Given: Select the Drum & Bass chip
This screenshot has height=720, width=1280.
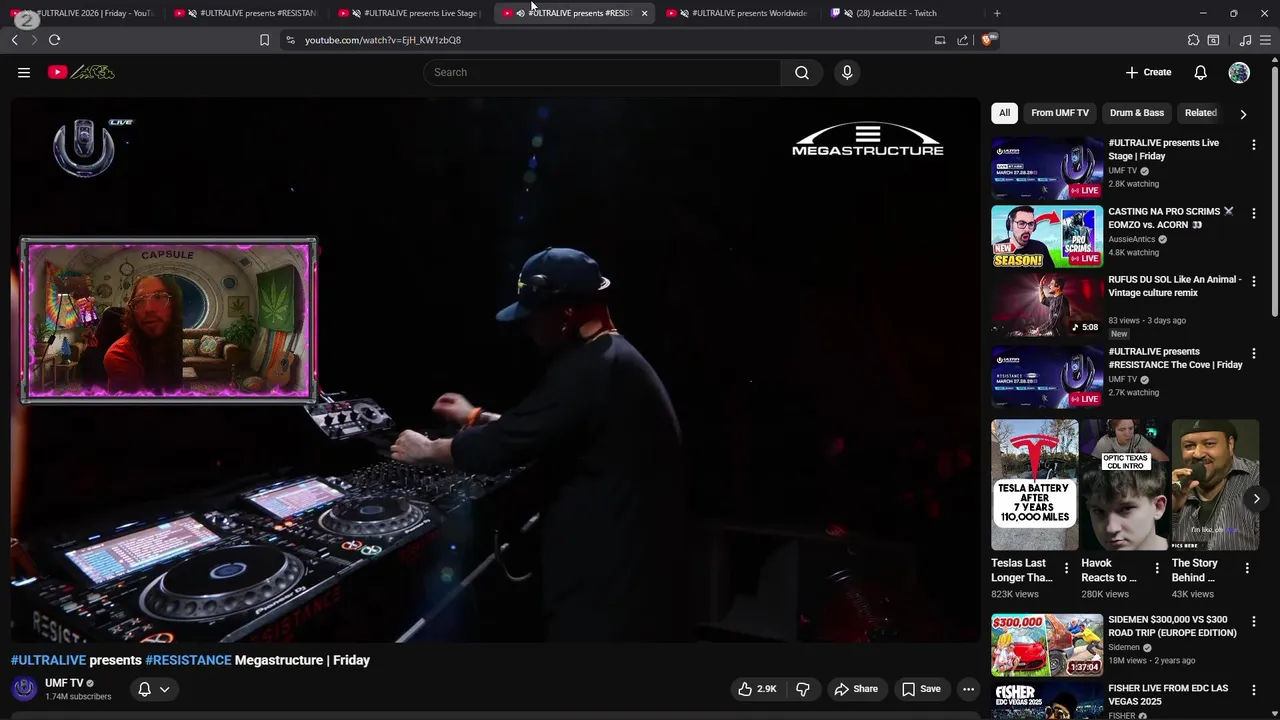Looking at the screenshot, I should click(1137, 113).
